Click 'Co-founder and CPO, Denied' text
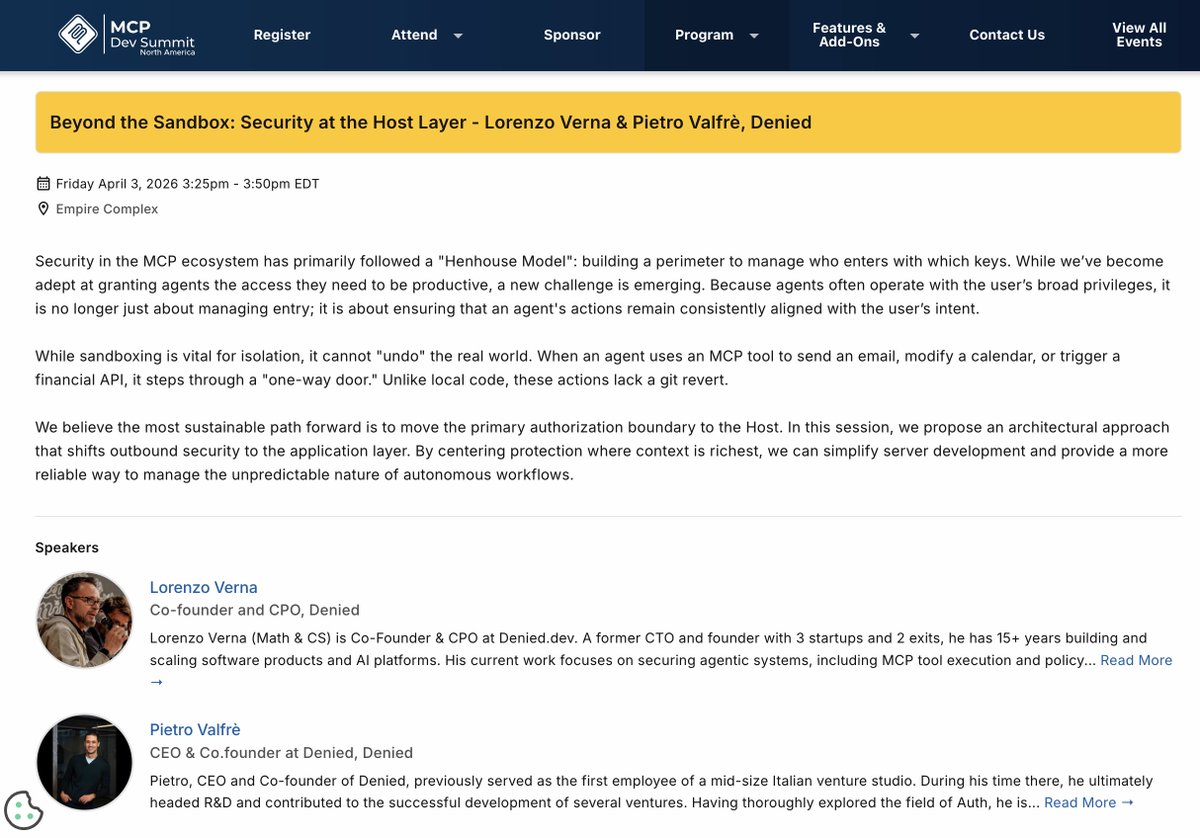Image resolution: width=1200 pixels, height=838 pixels. tap(255, 610)
